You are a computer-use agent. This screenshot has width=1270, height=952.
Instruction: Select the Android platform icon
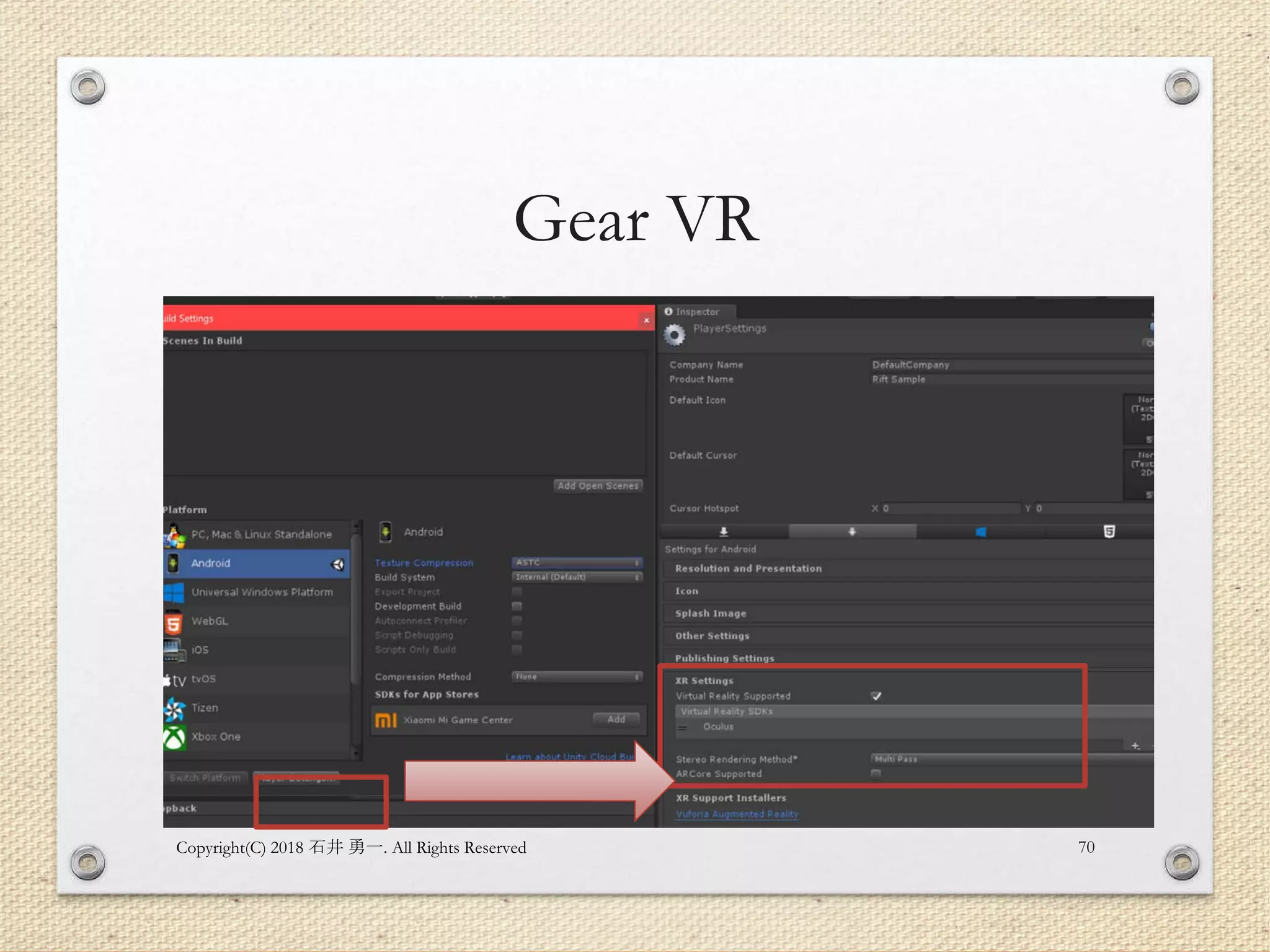173,563
